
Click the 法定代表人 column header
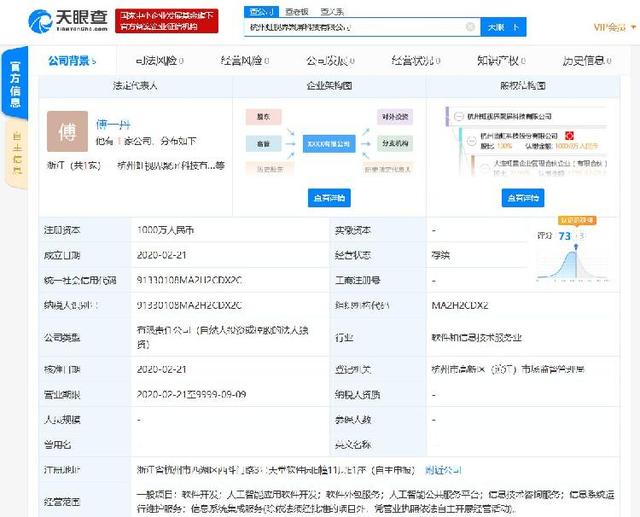[x=135, y=86]
